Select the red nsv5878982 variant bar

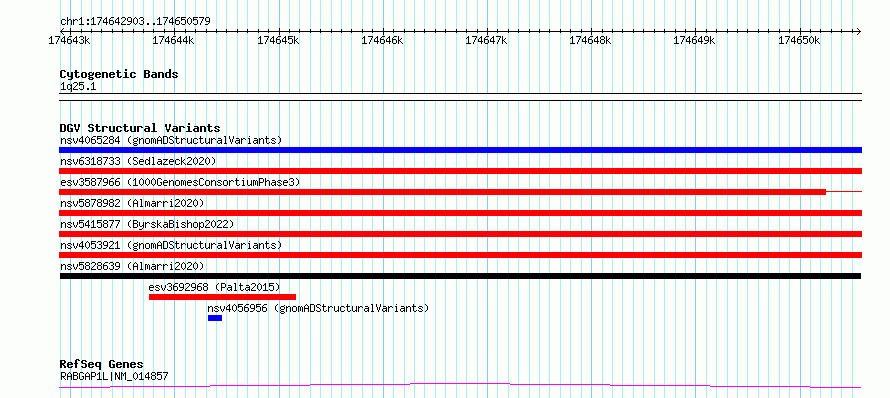(x=460, y=213)
